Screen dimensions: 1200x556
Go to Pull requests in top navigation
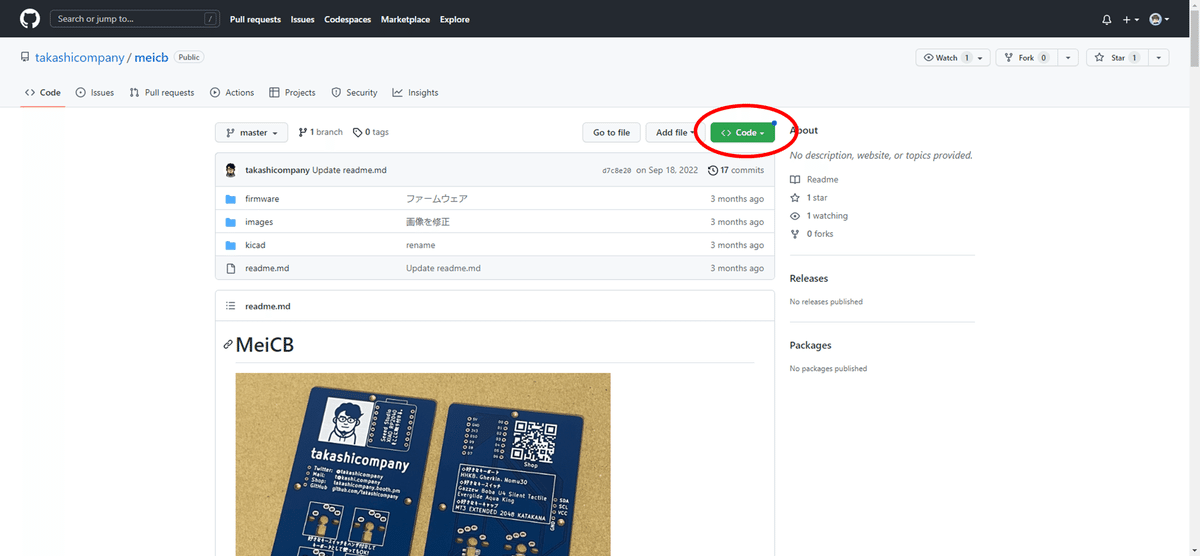pyautogui.click(x=256, y=19)
